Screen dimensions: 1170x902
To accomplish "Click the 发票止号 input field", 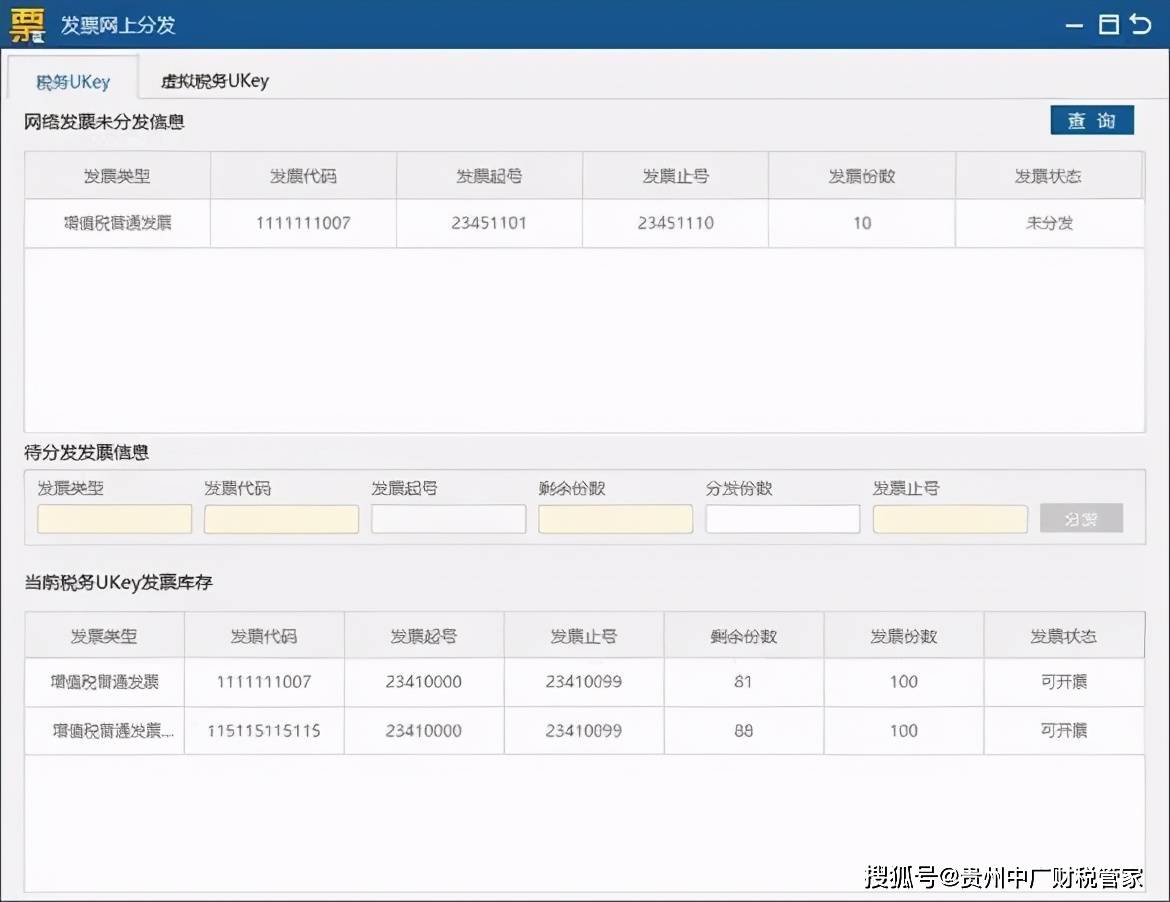I will coord(949,518).
